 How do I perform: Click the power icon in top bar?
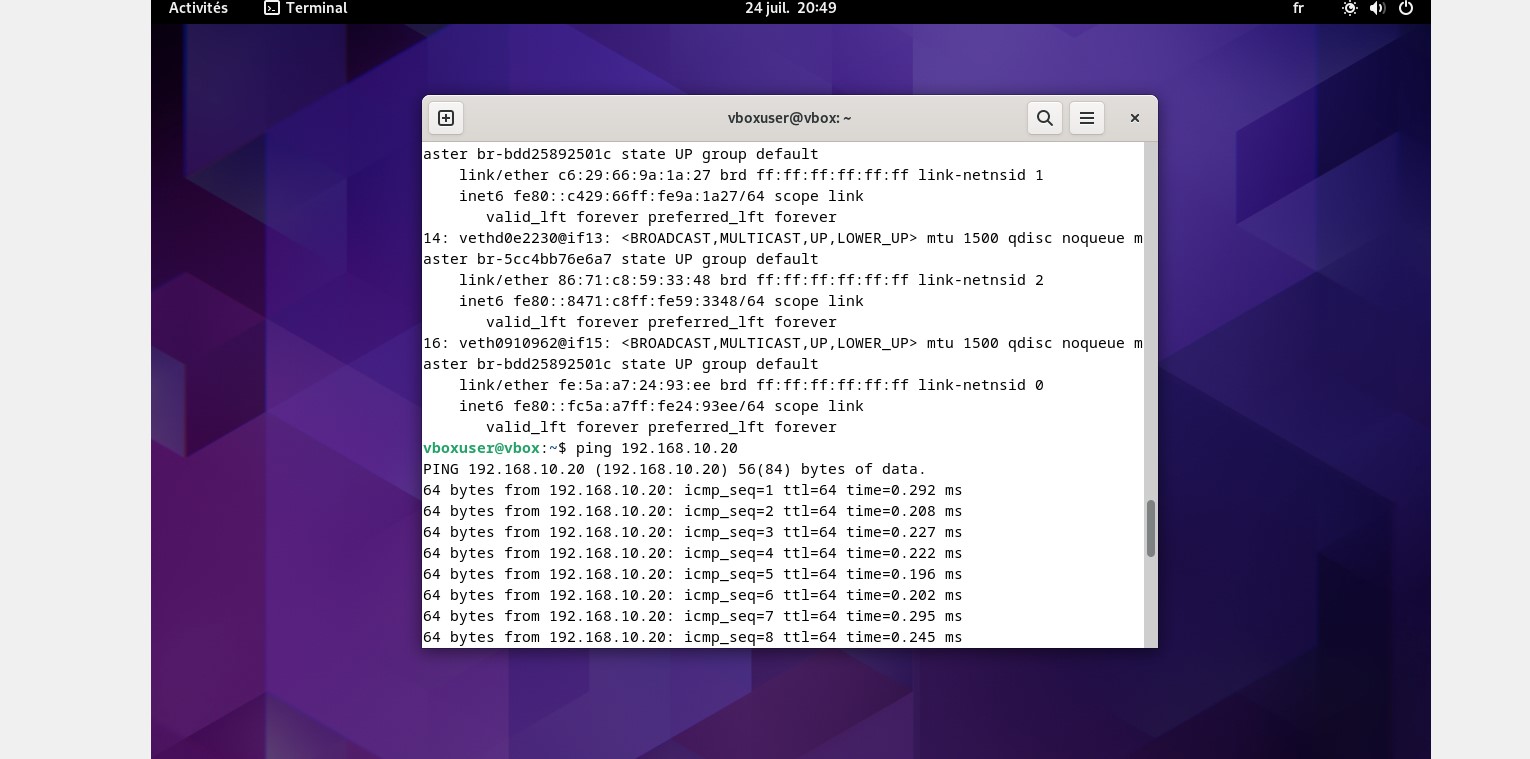tap(1406, 8)
